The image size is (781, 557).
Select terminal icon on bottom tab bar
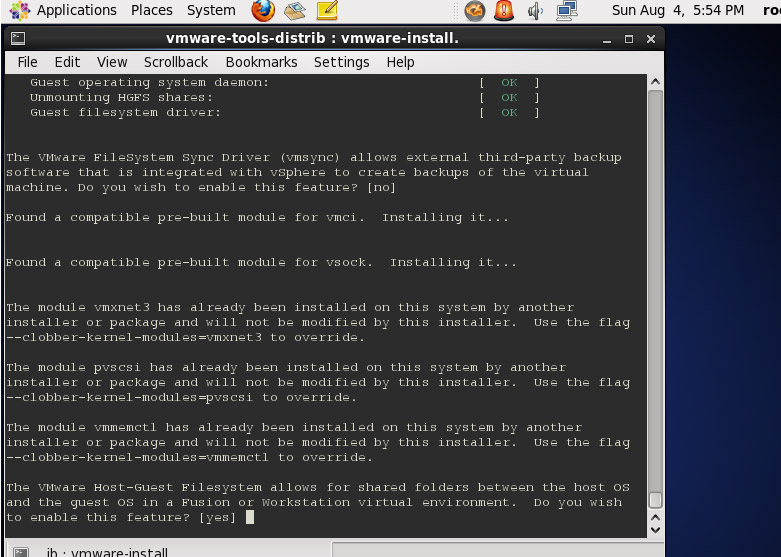[x=21, y=552]
